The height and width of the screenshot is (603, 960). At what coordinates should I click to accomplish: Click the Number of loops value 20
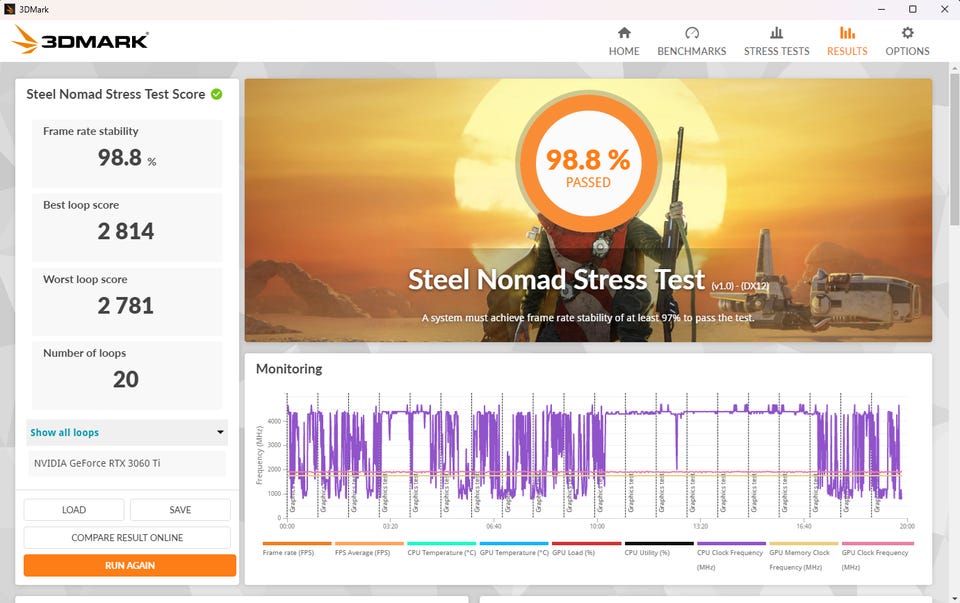pyautogui.click(x=126, y=380)
